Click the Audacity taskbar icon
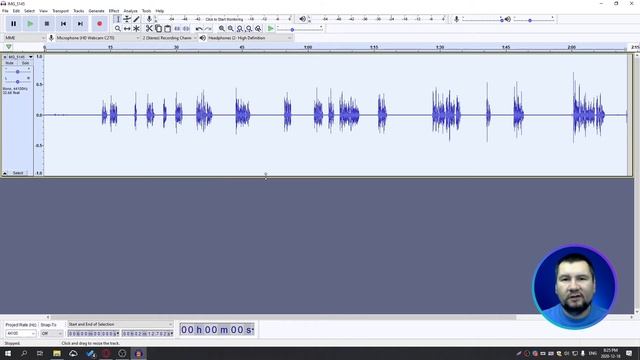Image resolution: width=640 pixels, height=360 pixels. point(138,353)
